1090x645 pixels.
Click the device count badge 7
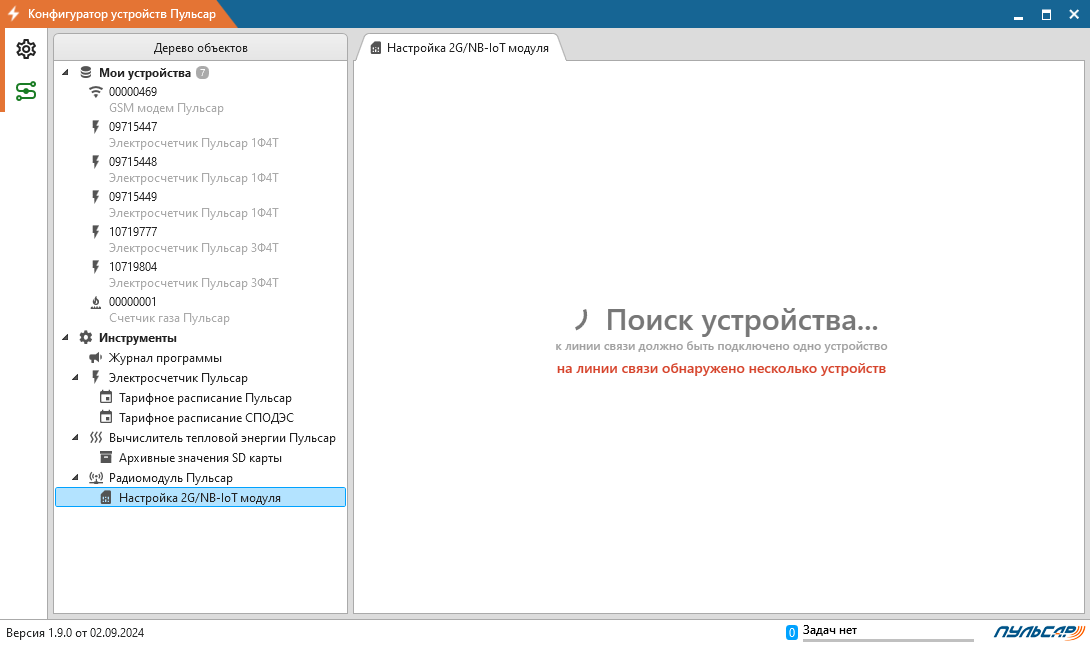(202, 72)
